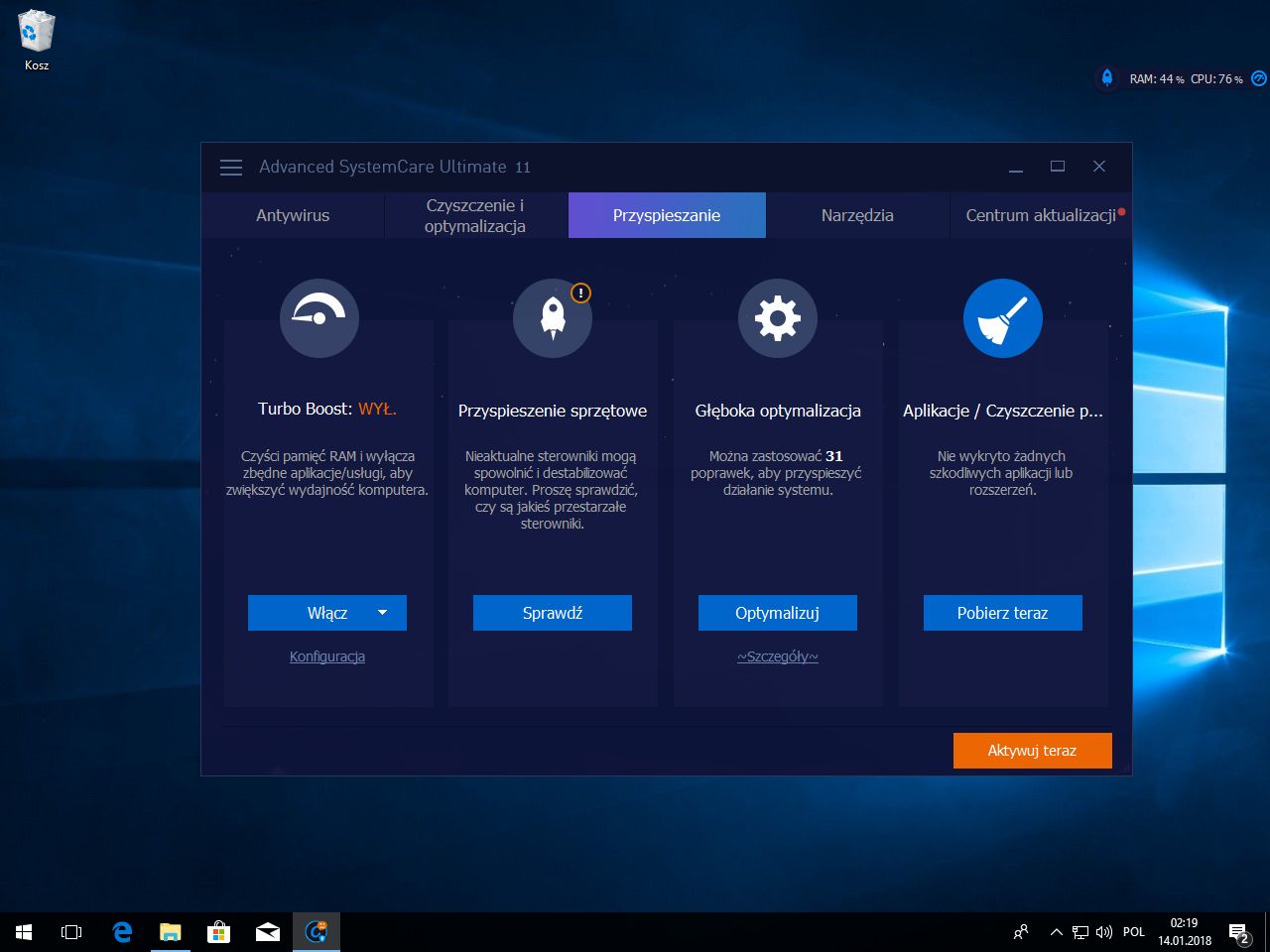Click the orange Aktywuj teraz button
The height and width of the screenshot is (952, 1270).
click(x=1032, y=751)
